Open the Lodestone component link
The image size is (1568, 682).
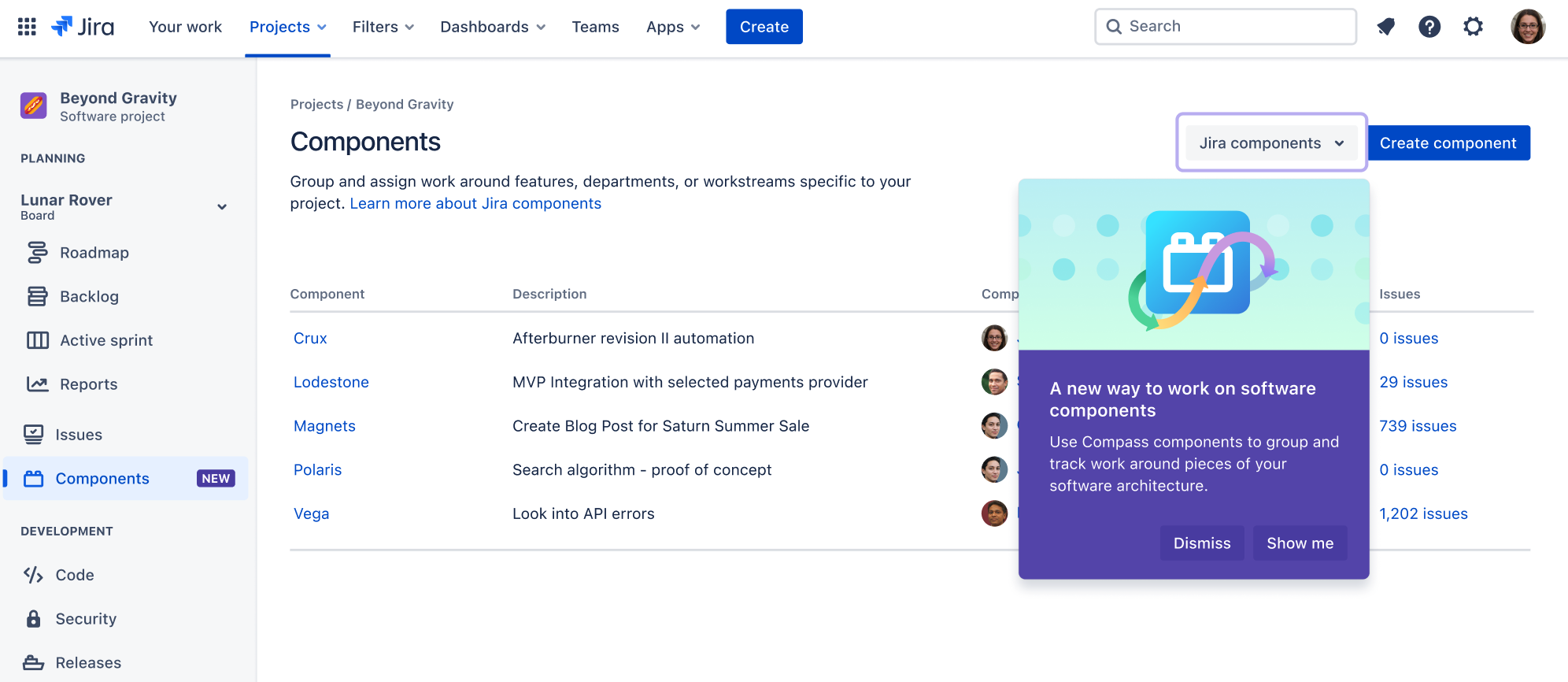pyautogui.click(x=331, y=382)
